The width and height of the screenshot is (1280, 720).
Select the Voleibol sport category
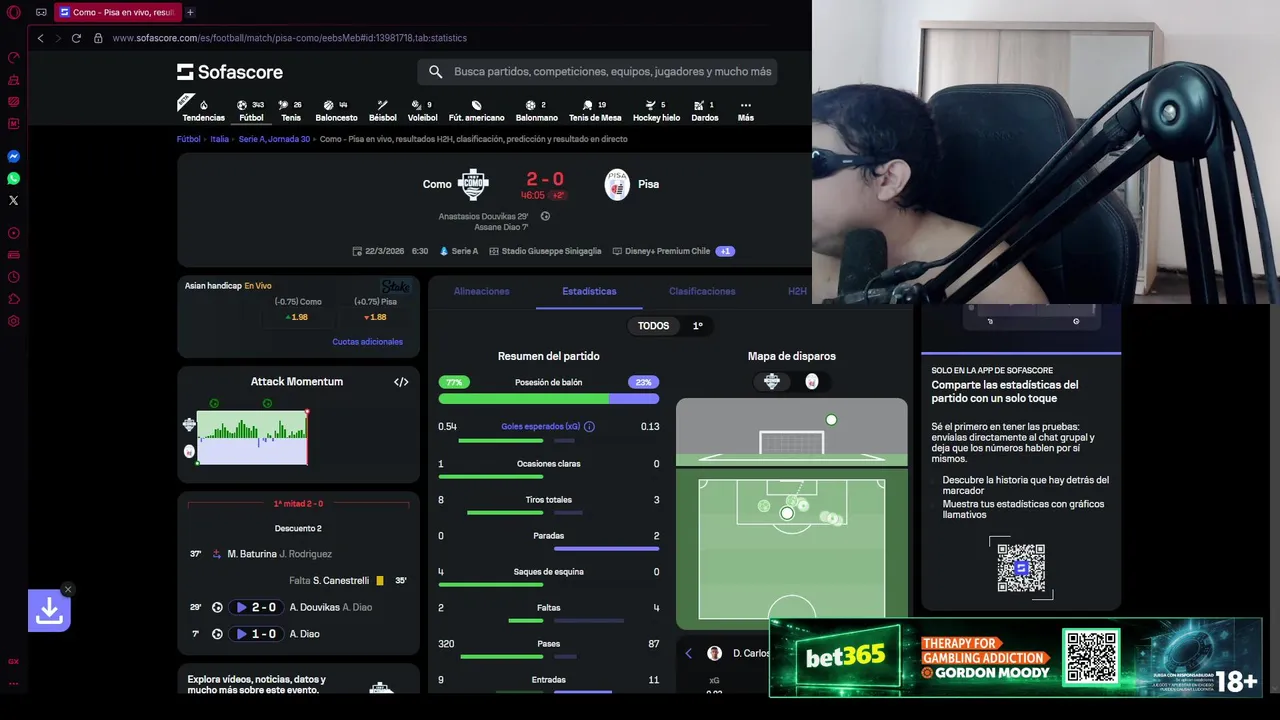point(422,110)
